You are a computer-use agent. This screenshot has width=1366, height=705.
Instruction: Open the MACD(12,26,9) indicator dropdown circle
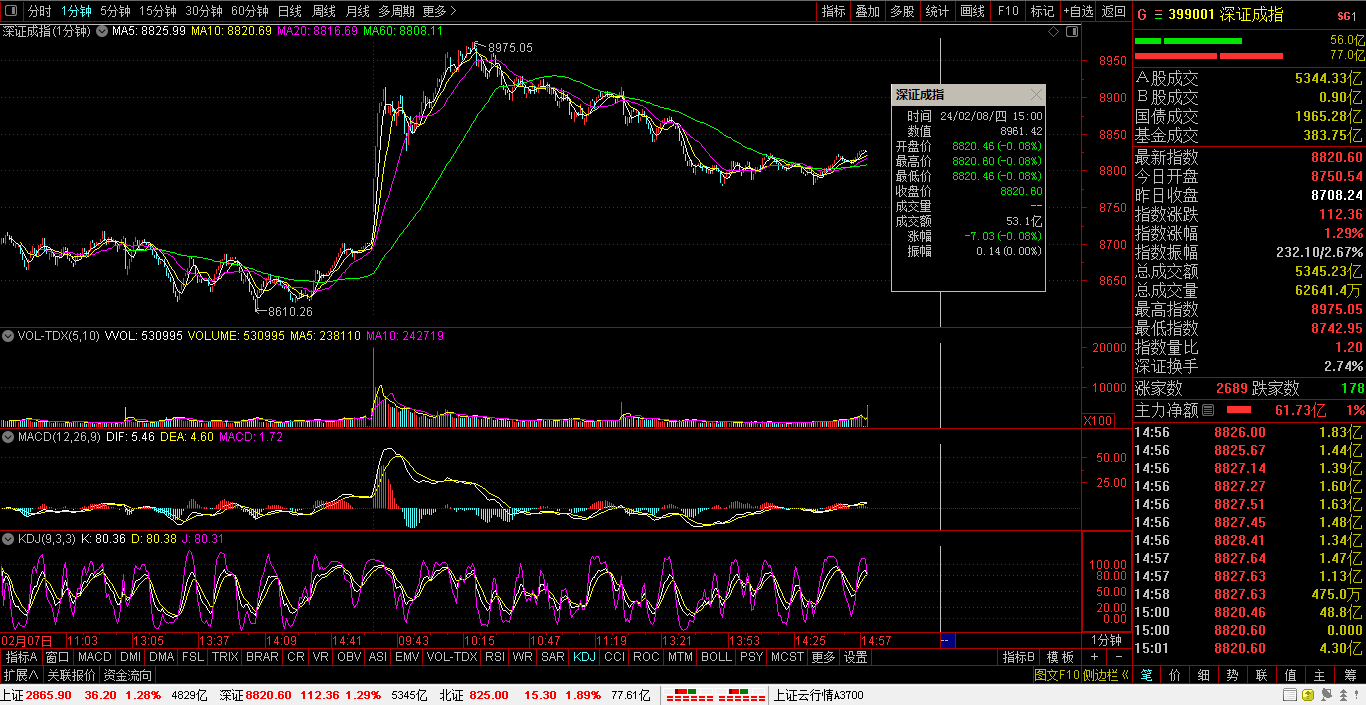coord(8,437)
